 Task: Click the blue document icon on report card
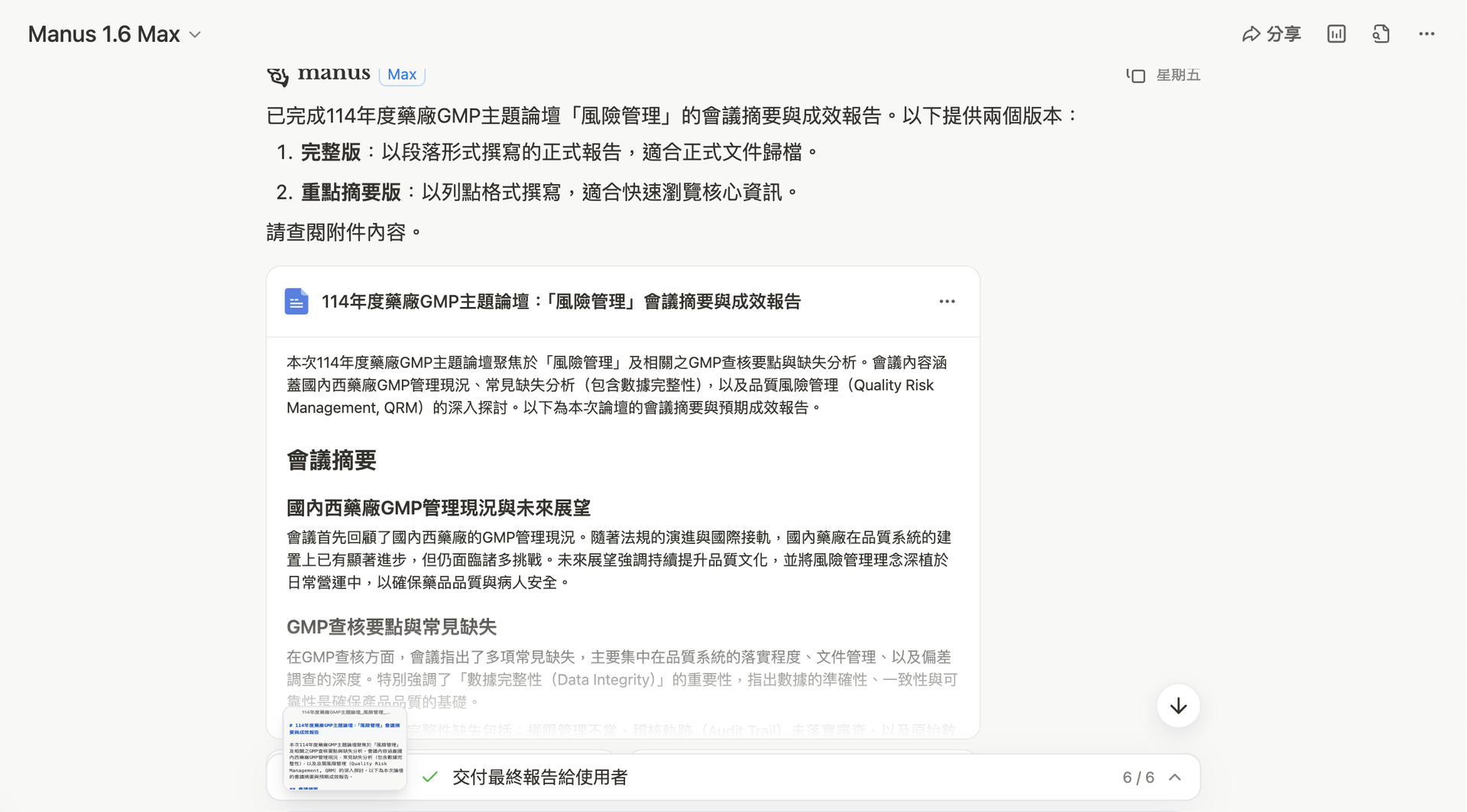(x=296, y=302)
